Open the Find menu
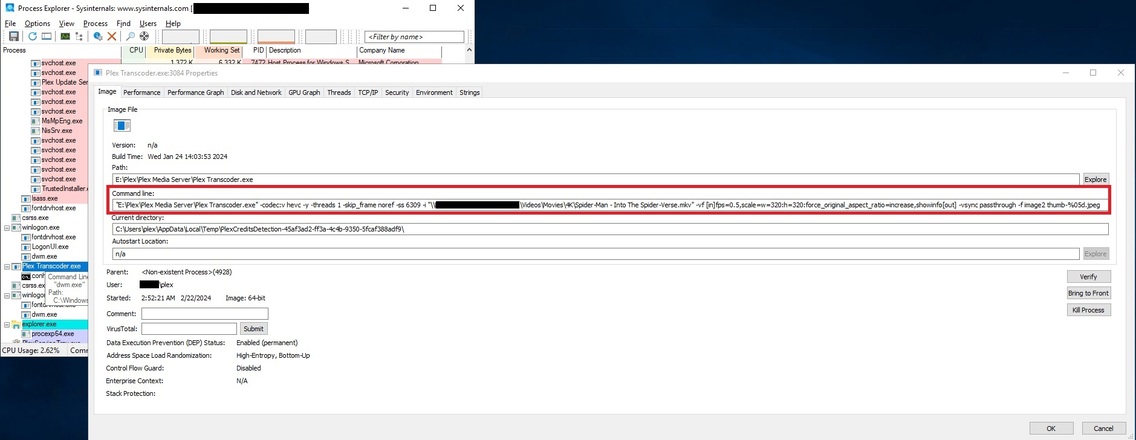The image size is (1136, 440). (x=123, y=23)
